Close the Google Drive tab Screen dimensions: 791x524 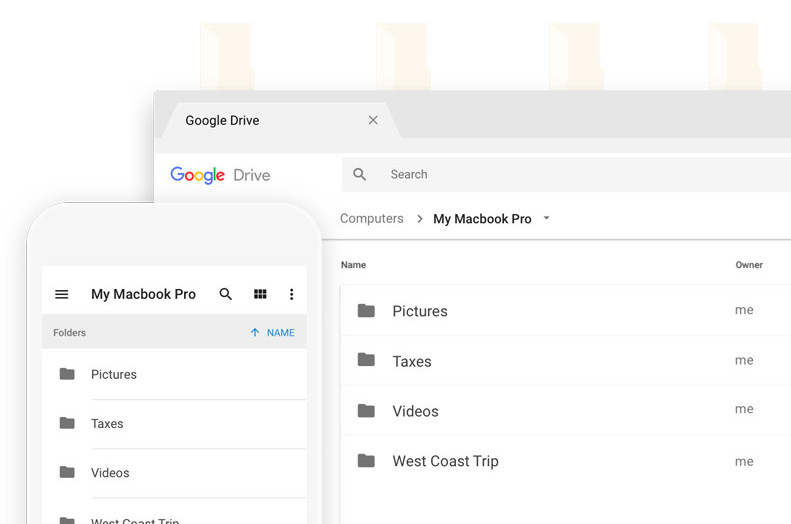pyautogui.click(x=373, y=120)
